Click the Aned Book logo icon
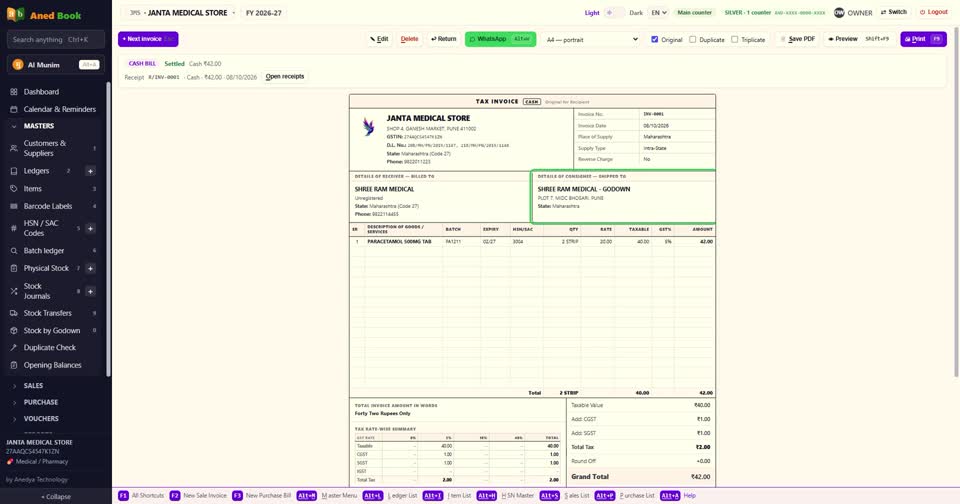This screenshot has width=960, height=504. tap(15, 14)
